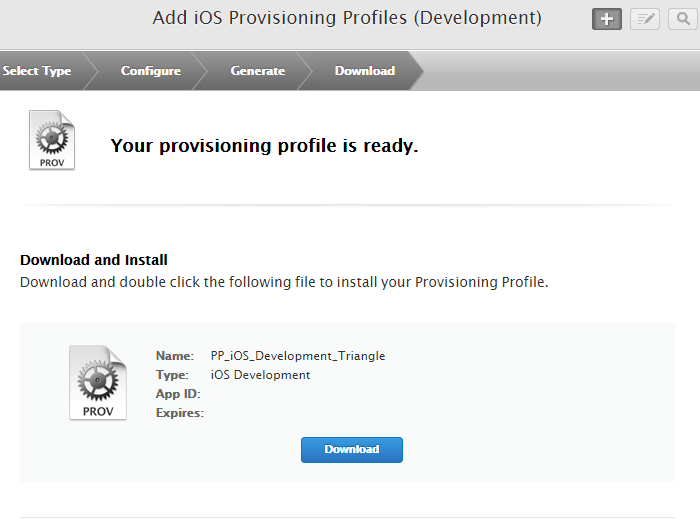Go to the Select Type step
Image resolution: width=700 pixels, height=532 pixels.
37,71
